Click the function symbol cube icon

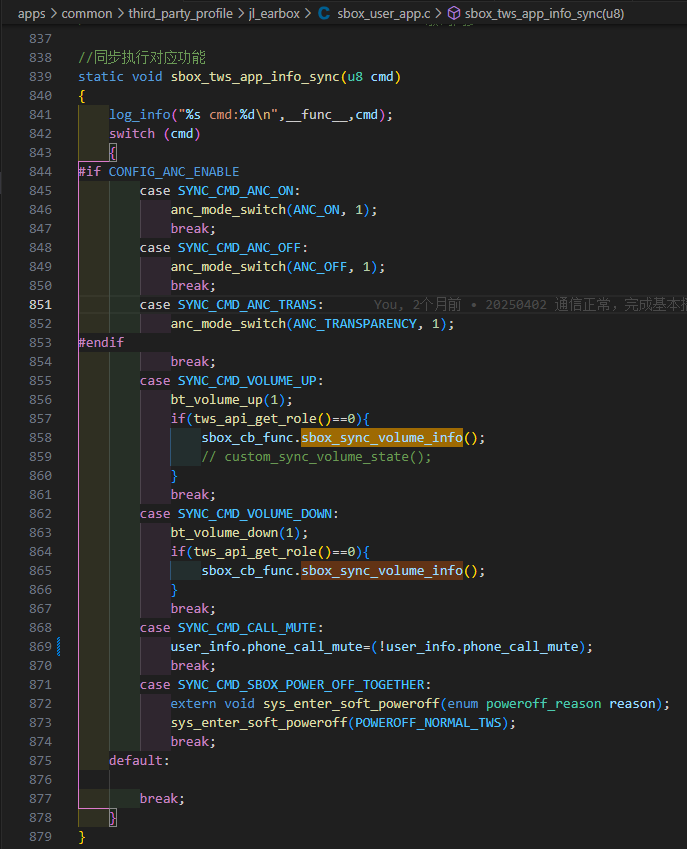[x=454, y=14]
